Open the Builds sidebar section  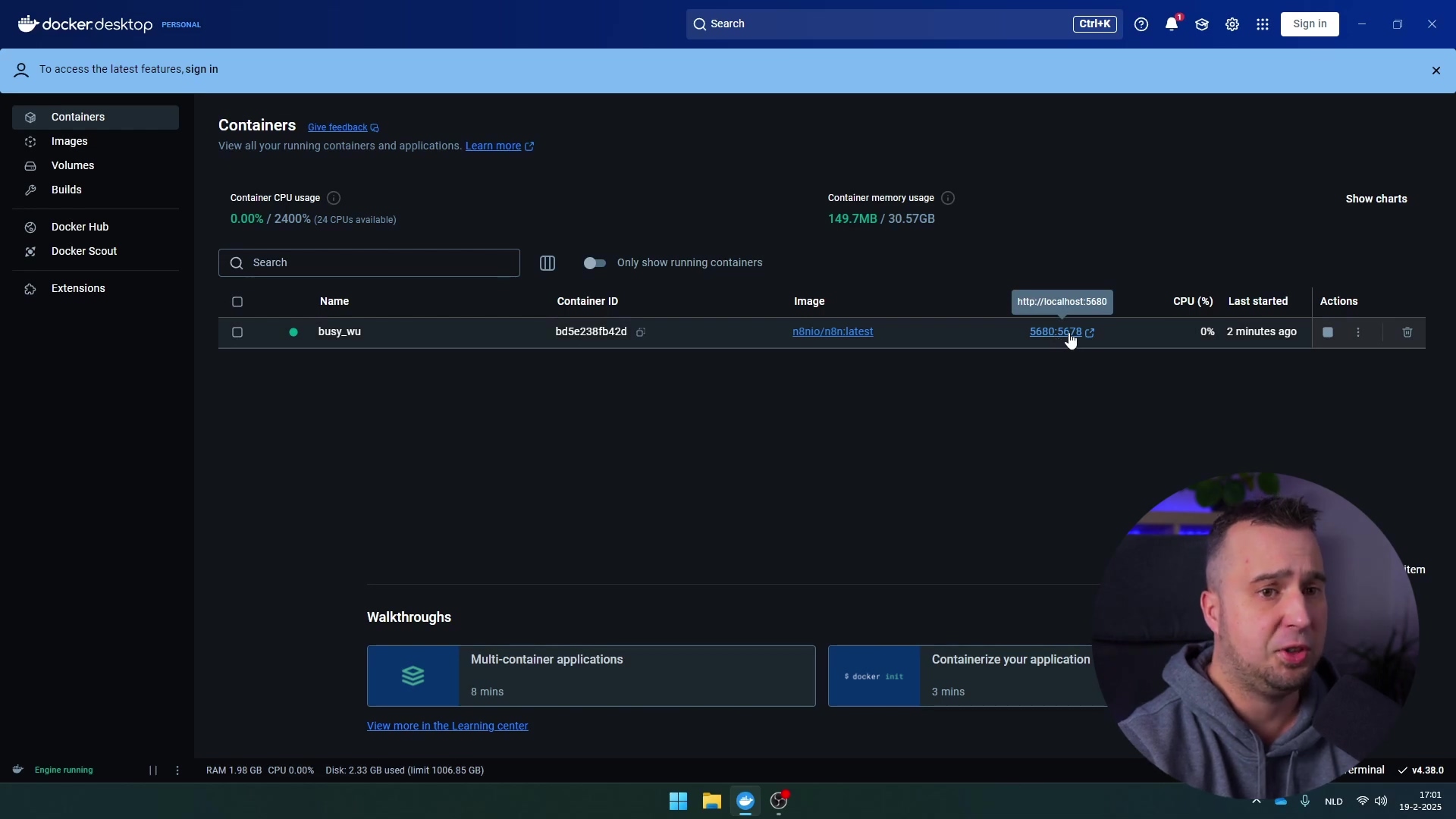pos(96,190)
